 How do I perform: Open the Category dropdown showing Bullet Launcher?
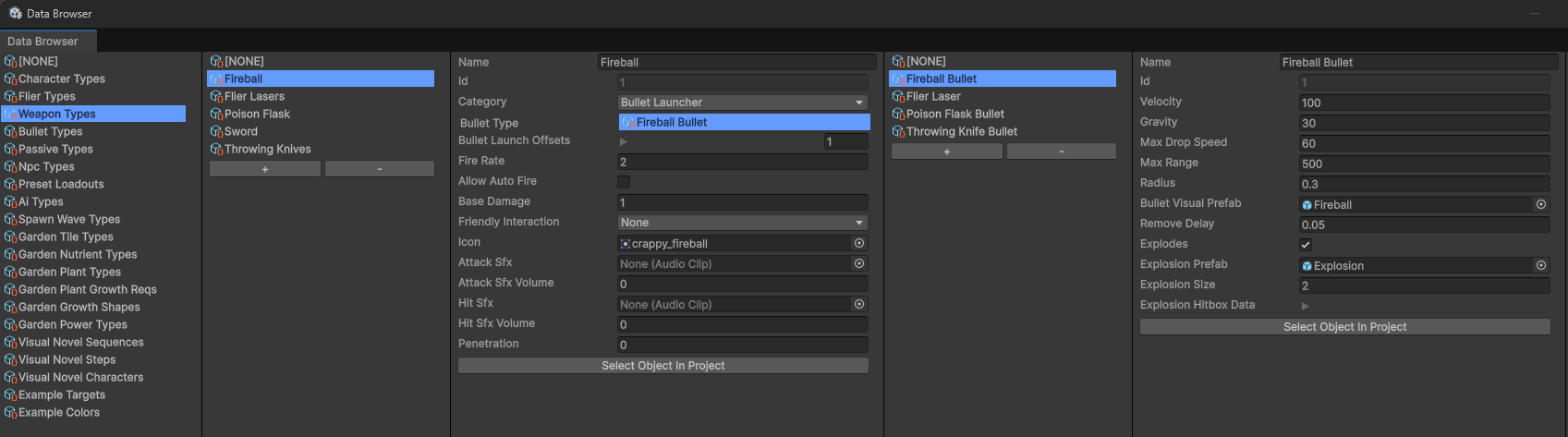743,103
